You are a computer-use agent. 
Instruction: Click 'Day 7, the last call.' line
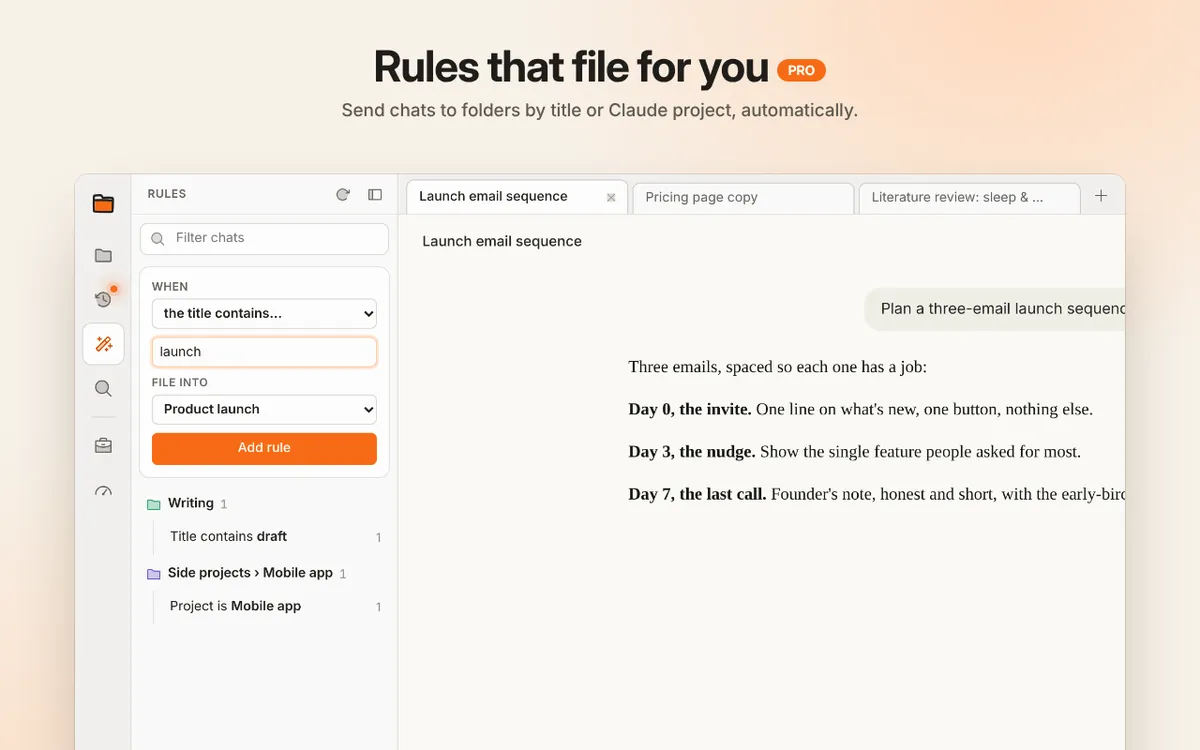[x=877, y=494]
